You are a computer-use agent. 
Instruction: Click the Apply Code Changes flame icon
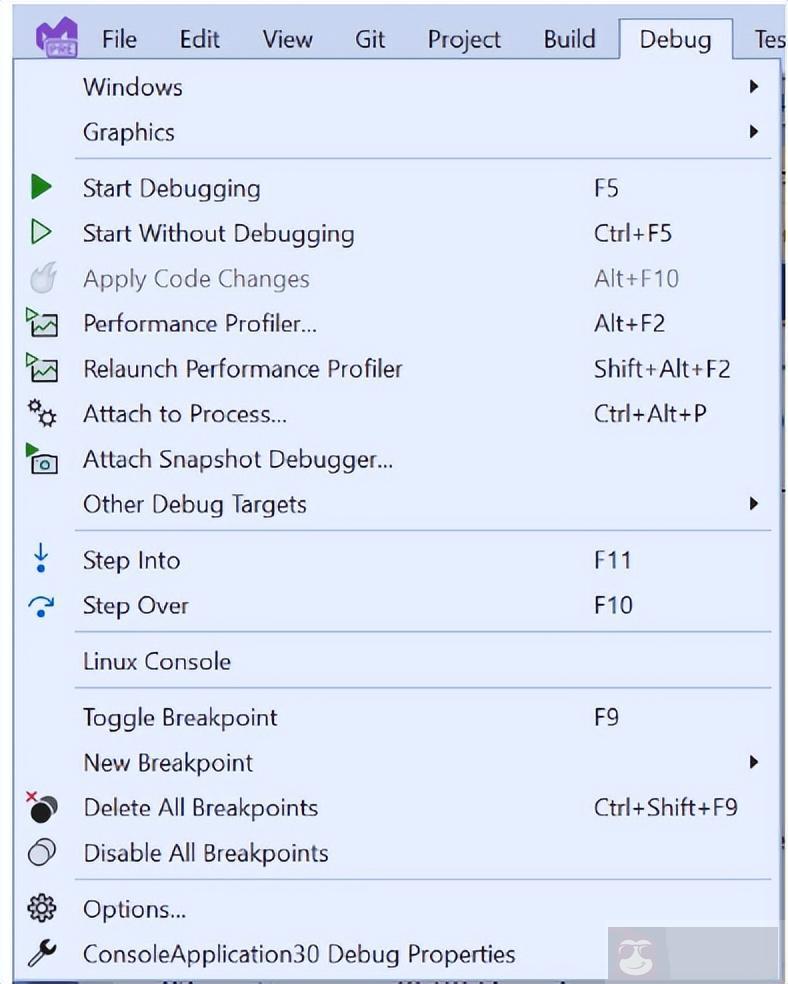41,278
